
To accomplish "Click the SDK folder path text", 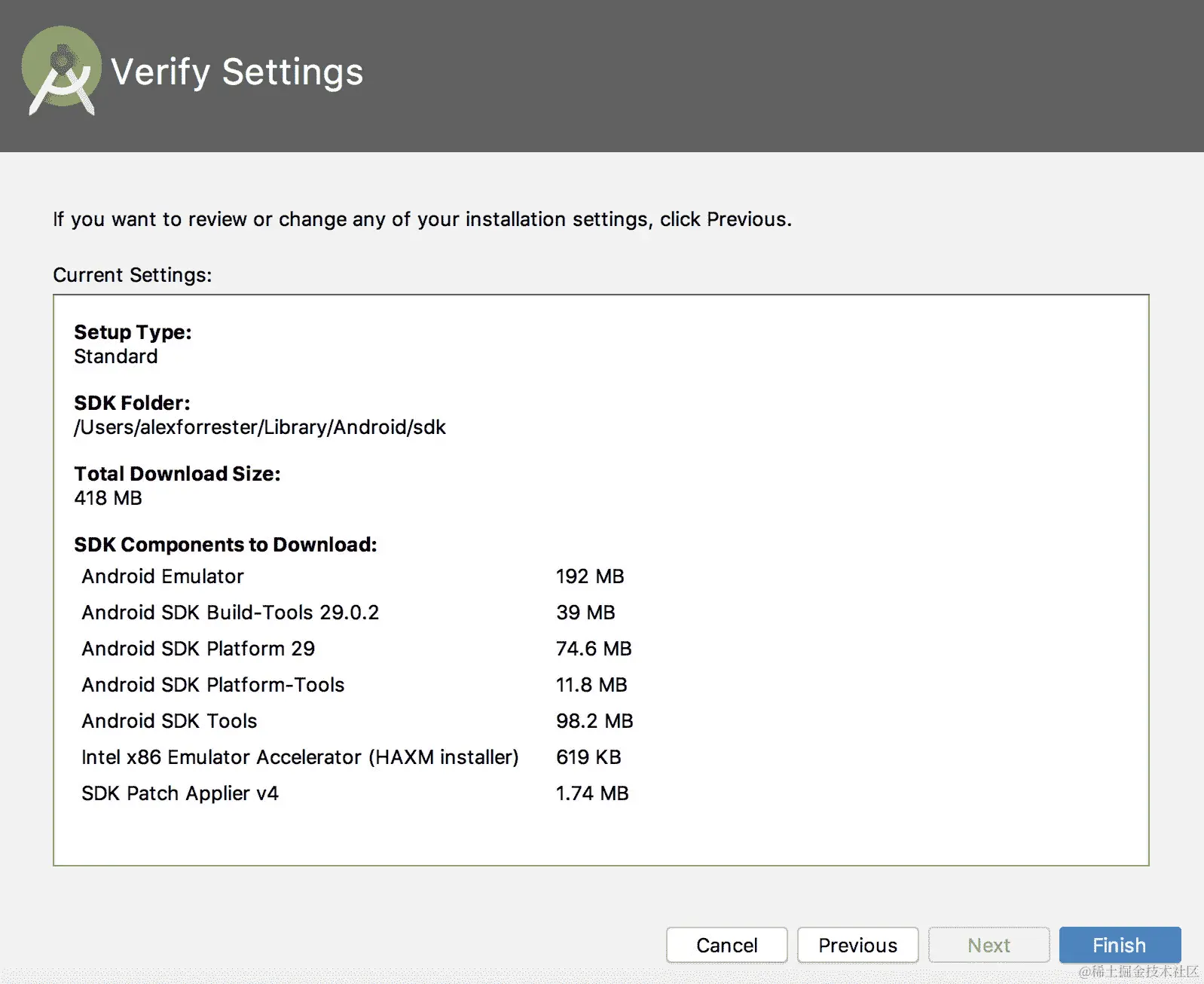I will (x=260, y=427).
